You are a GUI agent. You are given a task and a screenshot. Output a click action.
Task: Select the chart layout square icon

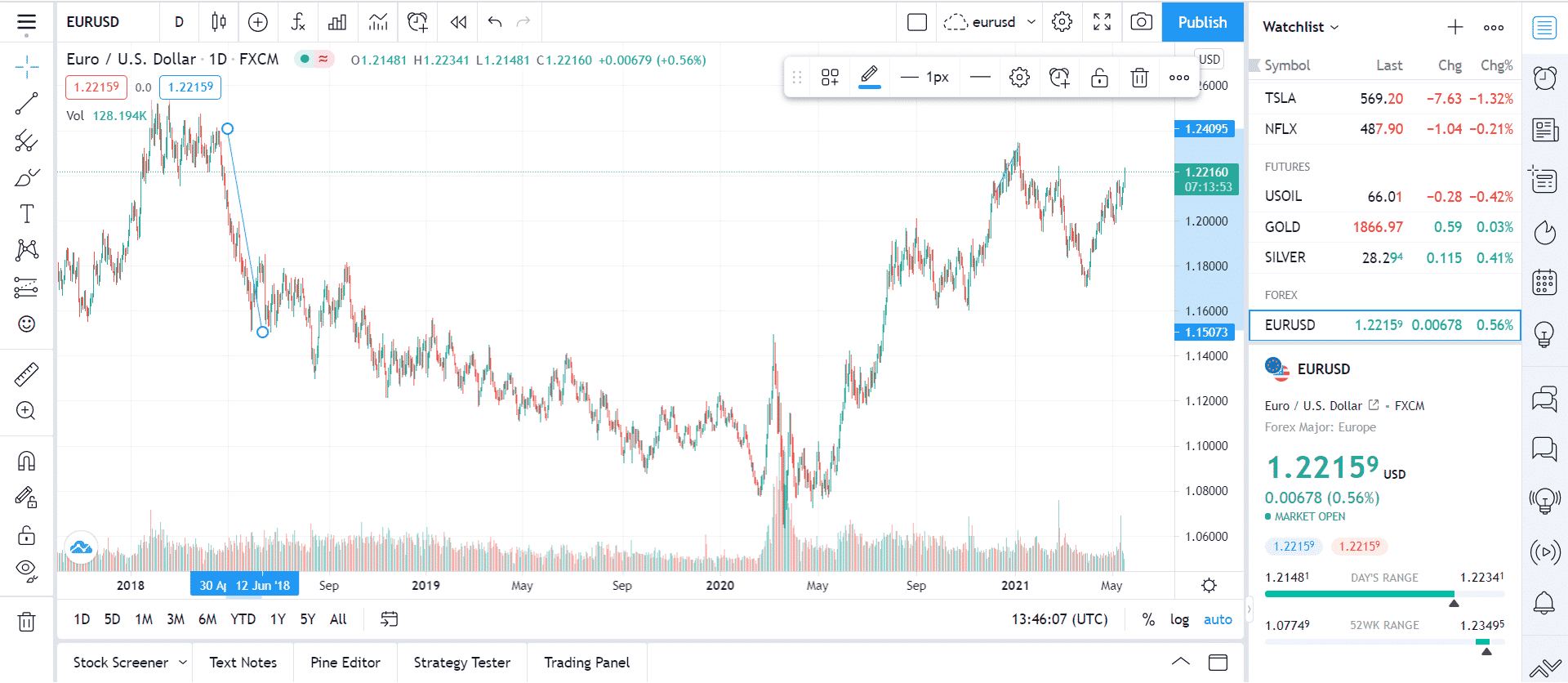(x=917, y=22)
